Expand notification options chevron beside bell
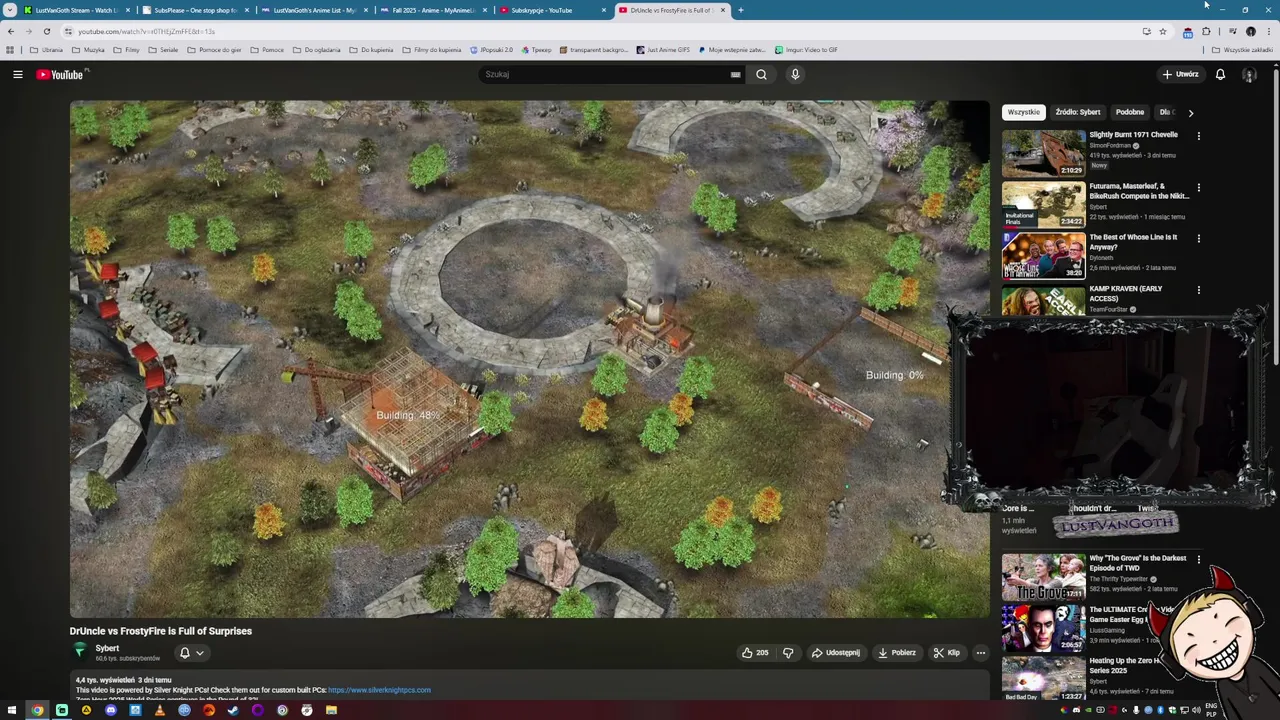This screenshot has width=1280, height=720. [x=200, y=653]
